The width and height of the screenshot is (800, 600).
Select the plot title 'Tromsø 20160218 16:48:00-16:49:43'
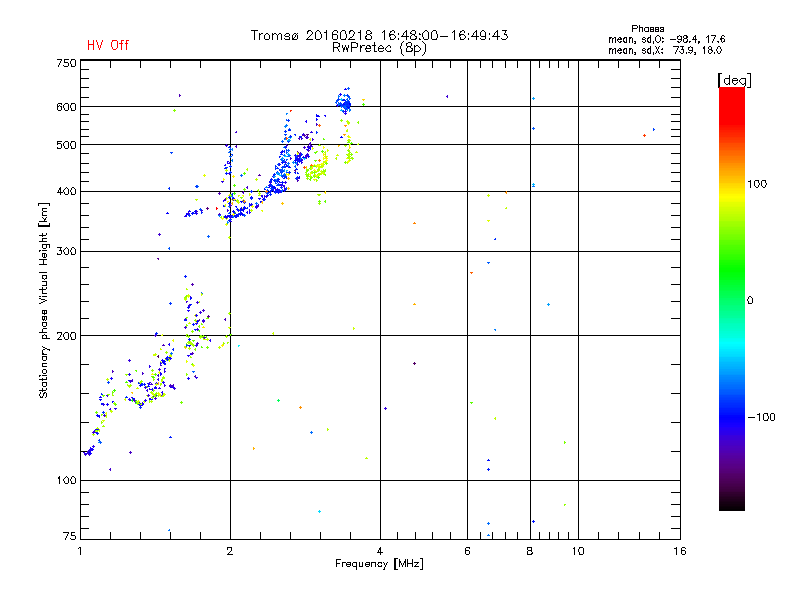coord(379,35)
